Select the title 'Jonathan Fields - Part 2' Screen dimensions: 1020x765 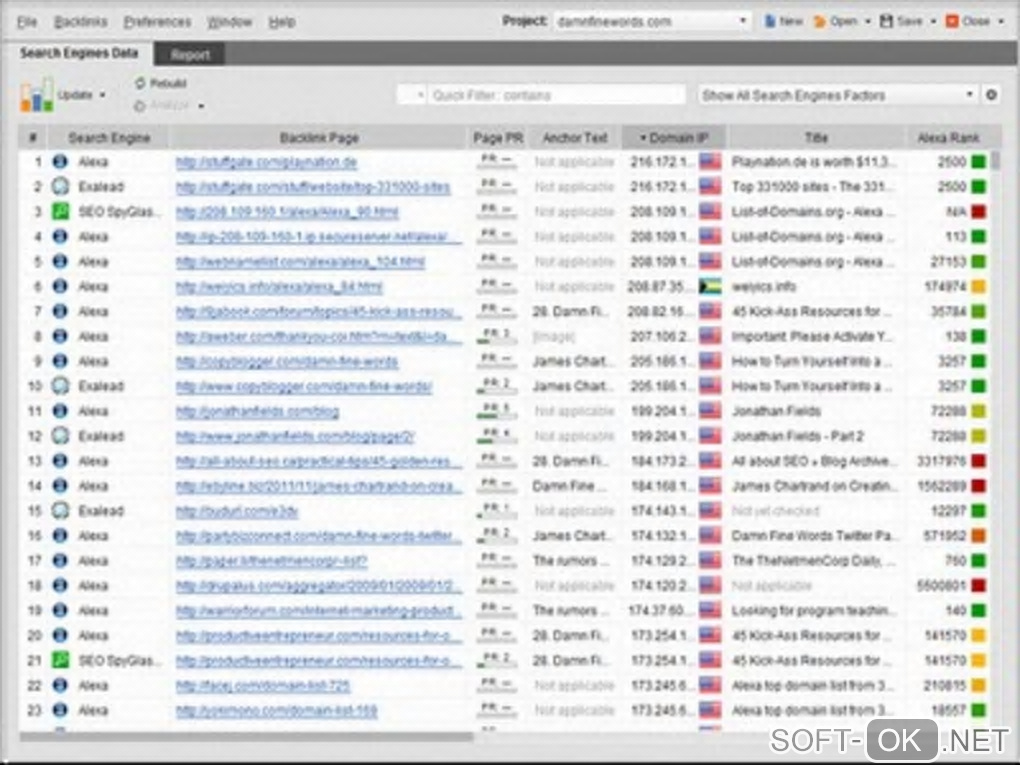click(798, 436)
